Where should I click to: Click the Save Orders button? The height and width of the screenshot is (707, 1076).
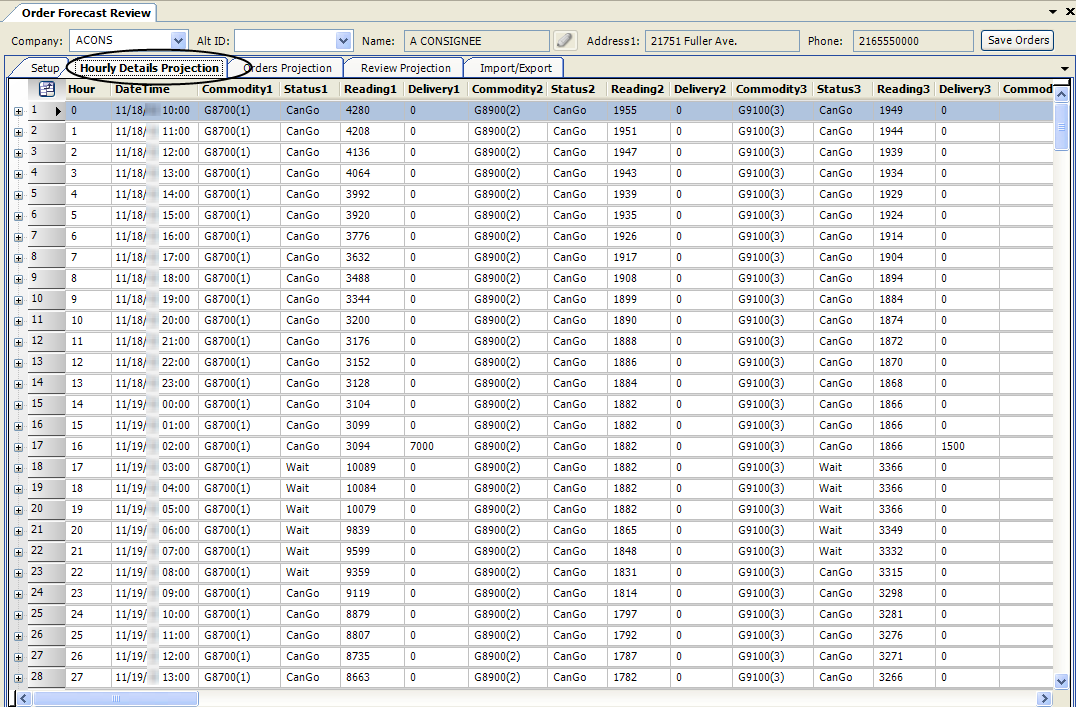click(x=1017, y=41)
